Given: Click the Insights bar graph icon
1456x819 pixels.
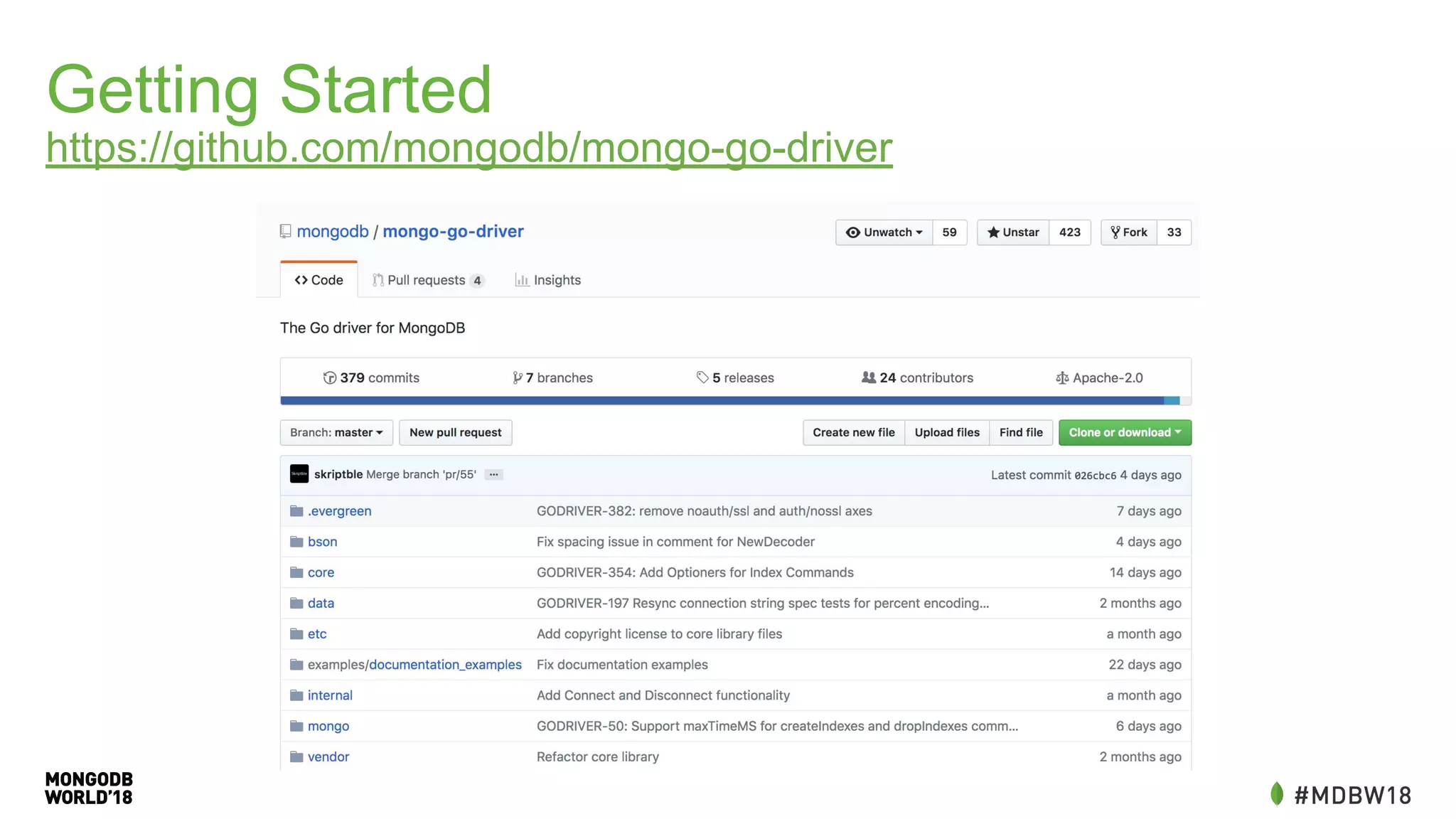Looking at the screenshot, I should pos(522,280).
